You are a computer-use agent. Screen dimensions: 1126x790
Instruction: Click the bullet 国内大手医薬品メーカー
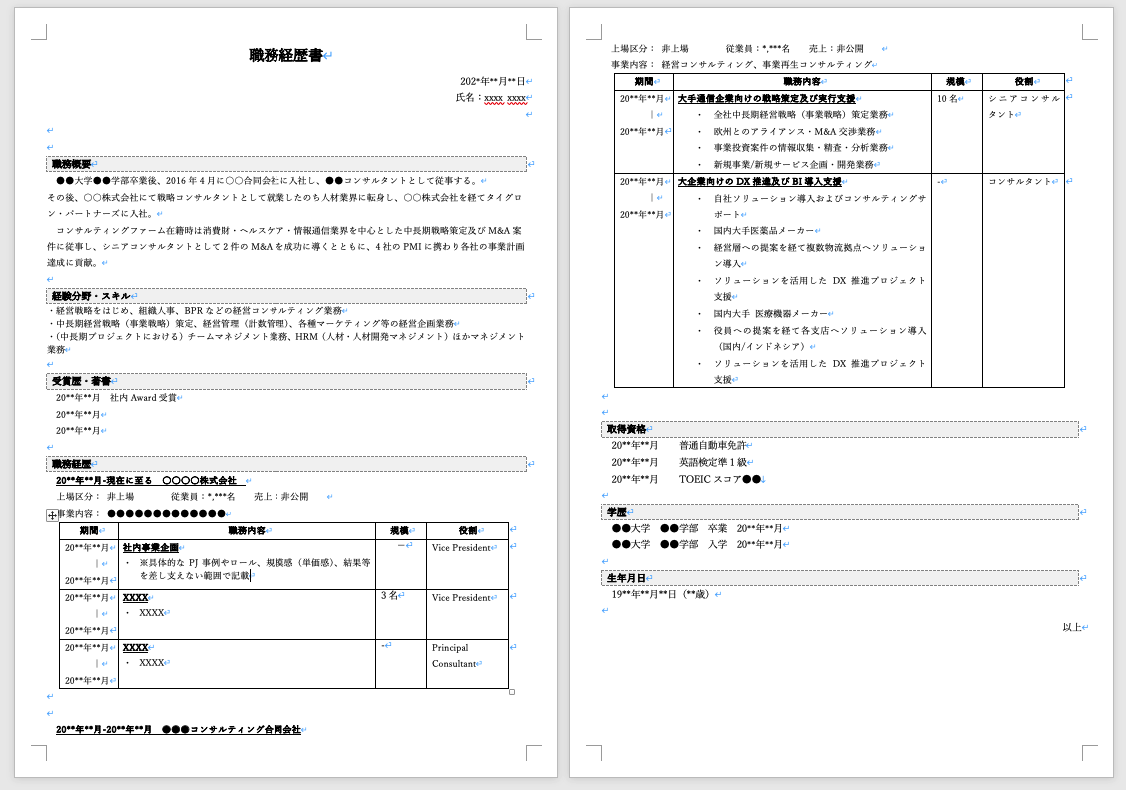click(764, 231)
